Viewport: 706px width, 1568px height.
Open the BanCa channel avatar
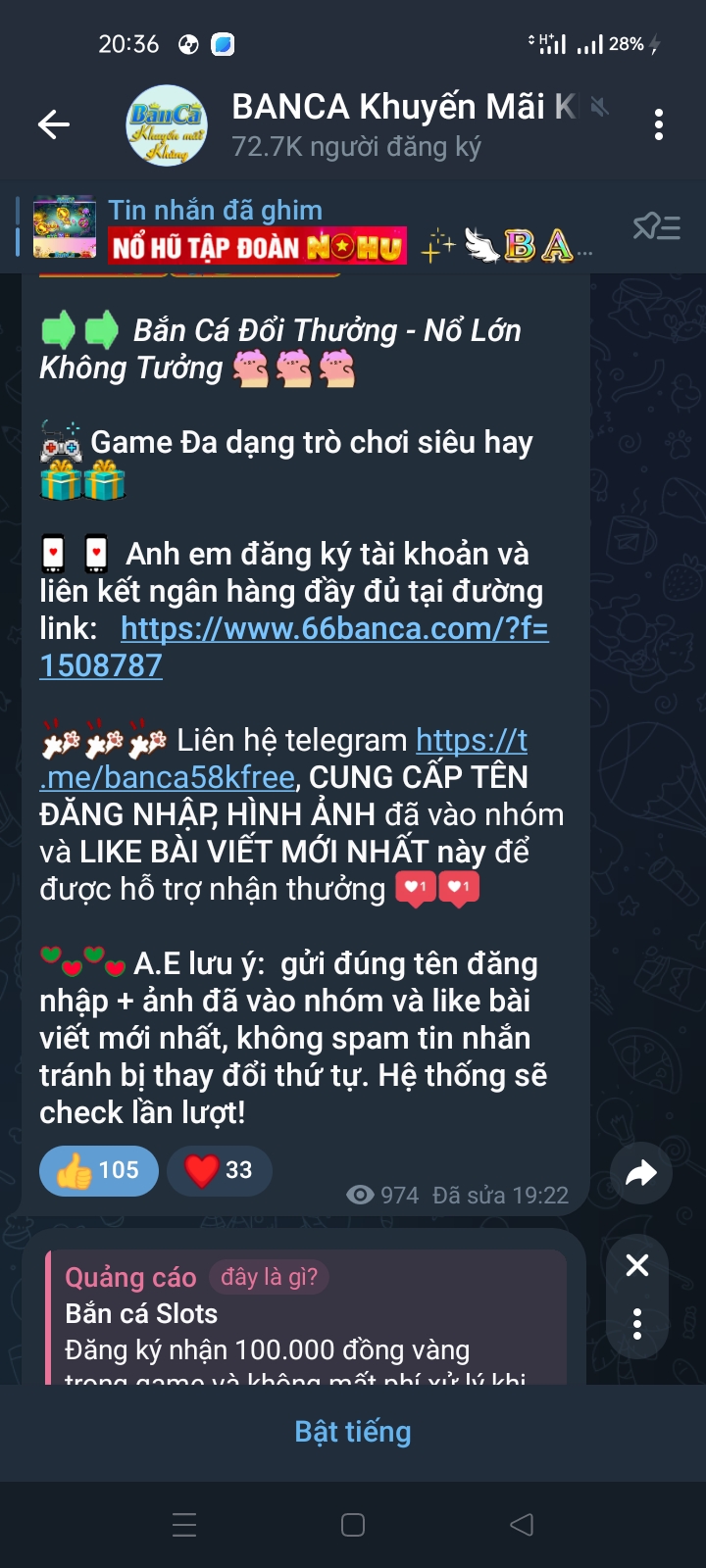click(x=168, y=125)
